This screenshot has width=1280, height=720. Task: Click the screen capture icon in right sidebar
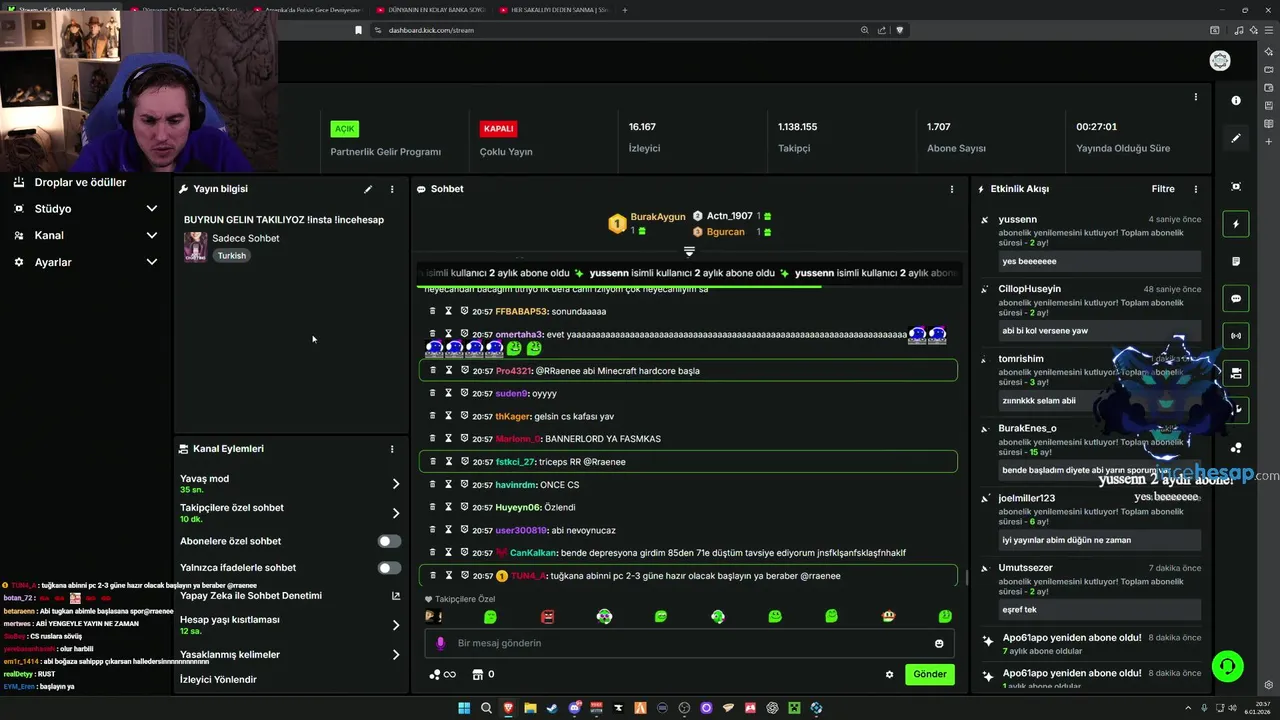pyautogui.click(x=1236, y=187)
